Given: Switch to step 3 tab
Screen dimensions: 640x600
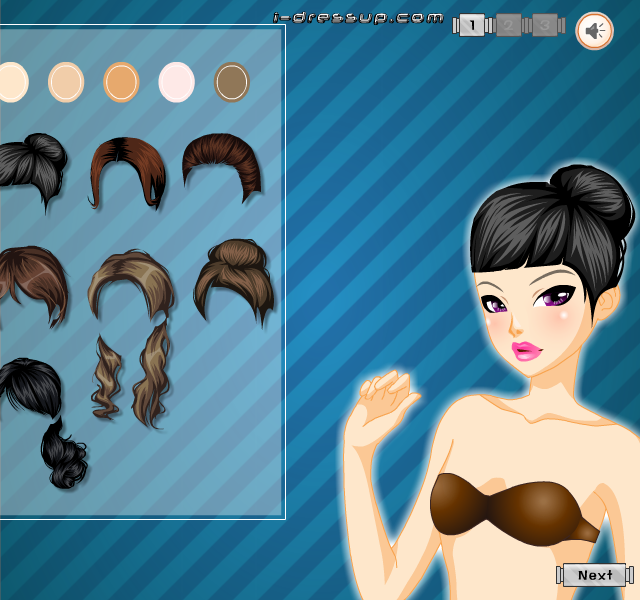Looking at the screenshot, I should click(x=545, y=25).
